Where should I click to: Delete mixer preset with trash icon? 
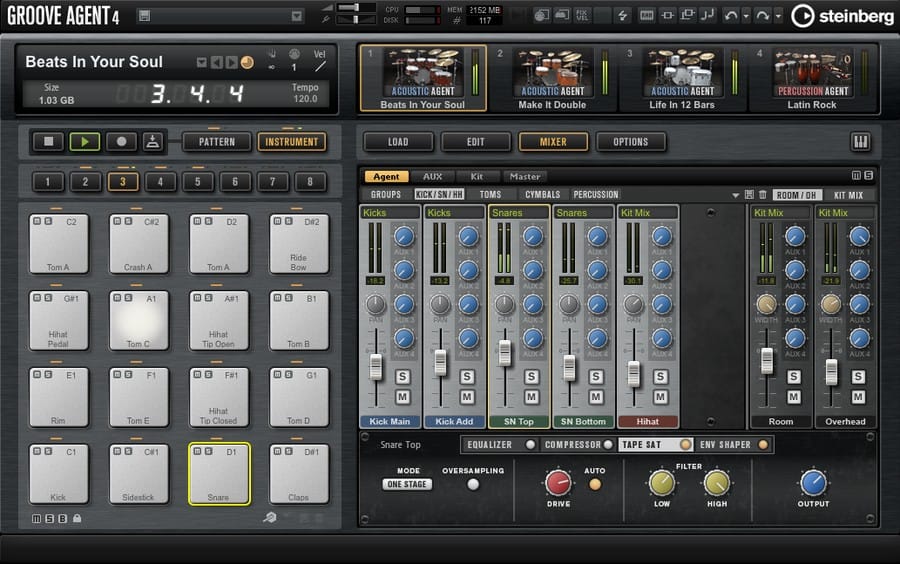tap(763, 195)
